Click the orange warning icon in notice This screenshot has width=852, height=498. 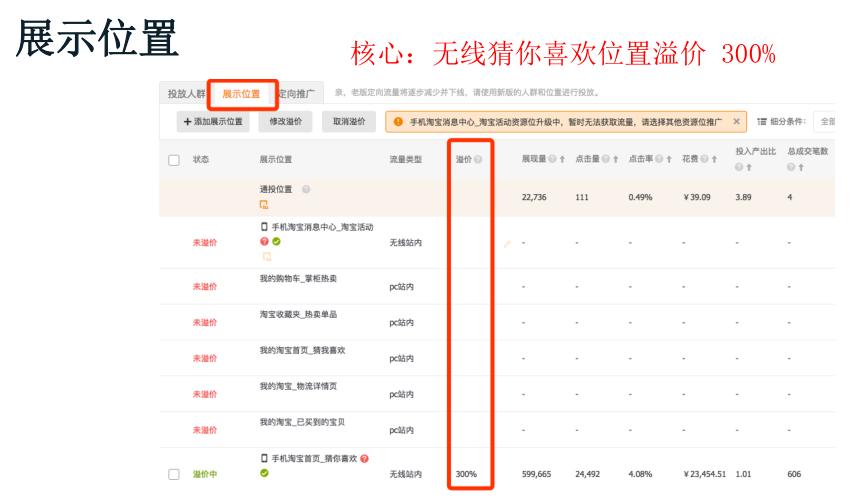coord(398,122)
